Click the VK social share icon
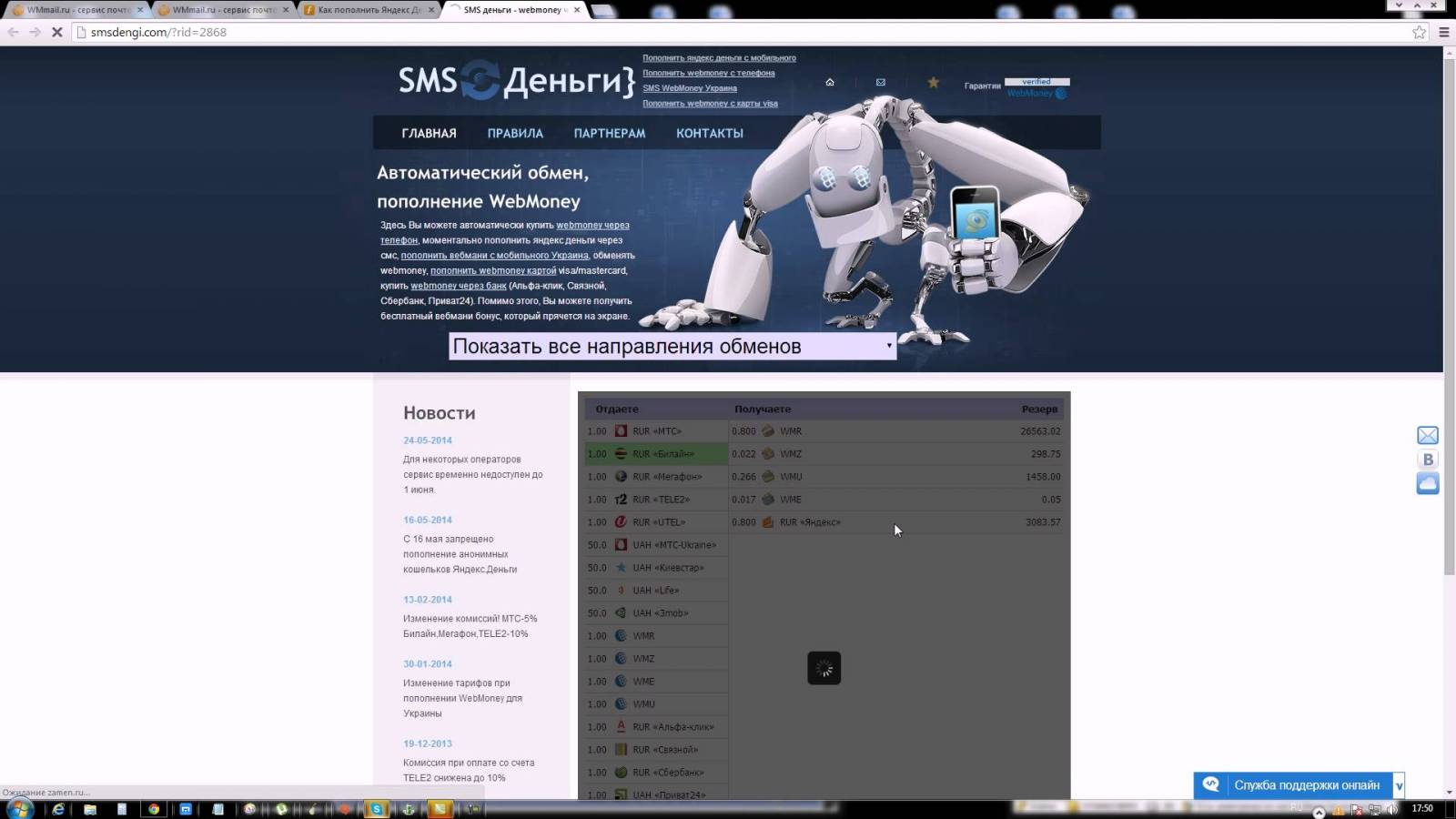The height and width of the screenshot is (819, 1456). click(1428, 460)
